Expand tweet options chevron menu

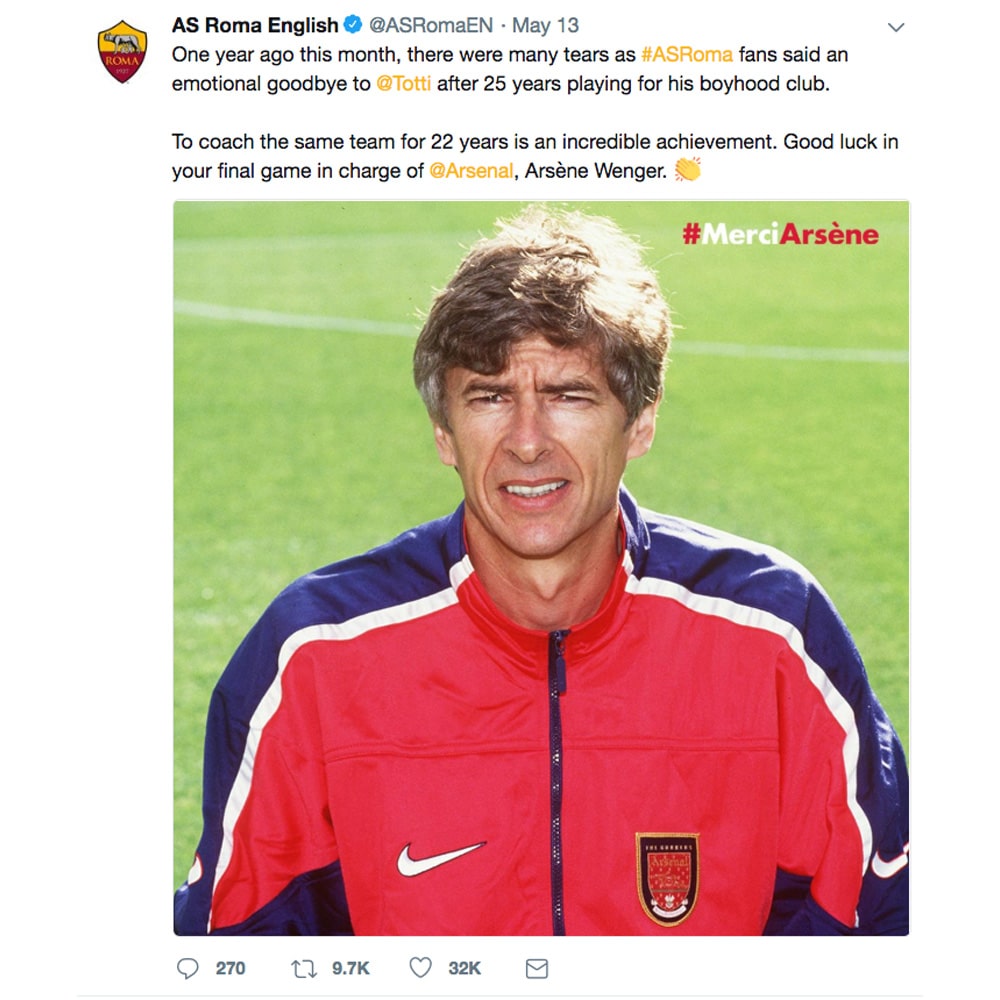[896, 27]
